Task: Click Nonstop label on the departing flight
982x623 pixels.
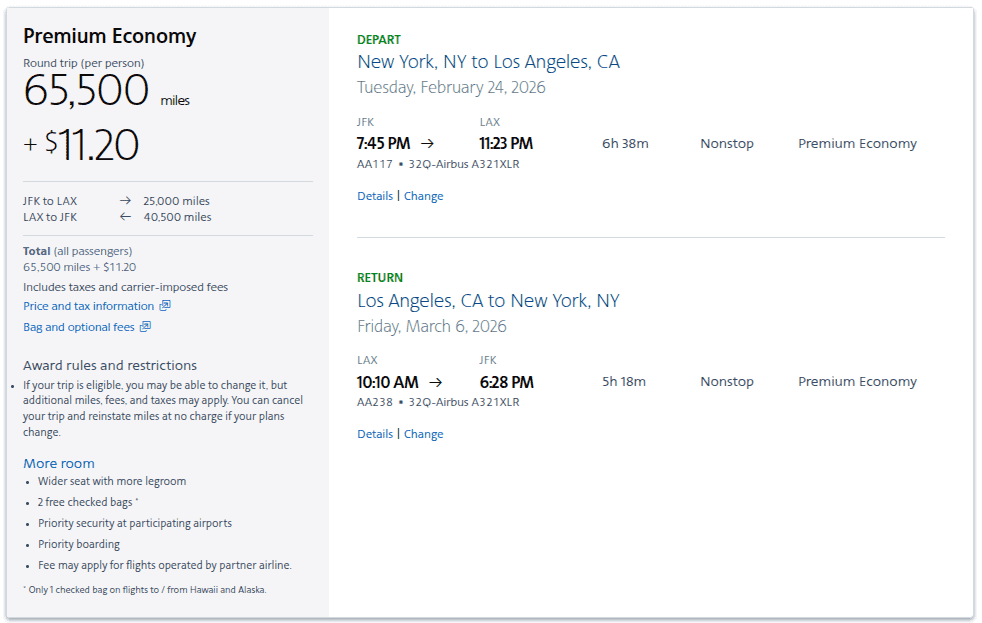Action: [x=727, y=143]
